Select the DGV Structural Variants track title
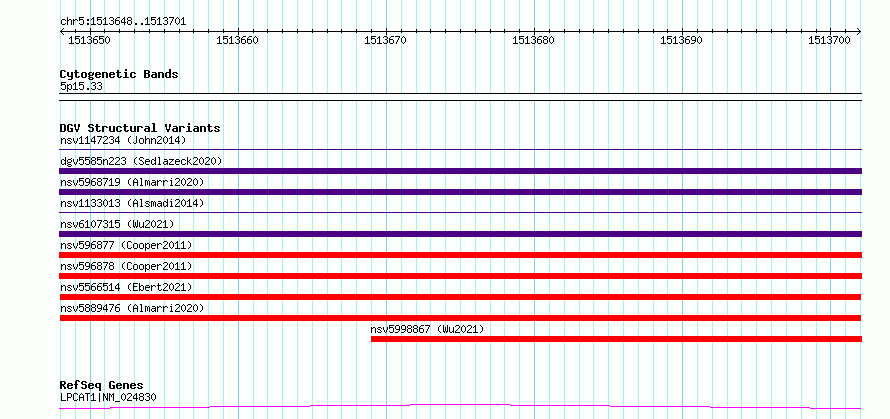This screenshot has height=419, width=890. point(140,128)
